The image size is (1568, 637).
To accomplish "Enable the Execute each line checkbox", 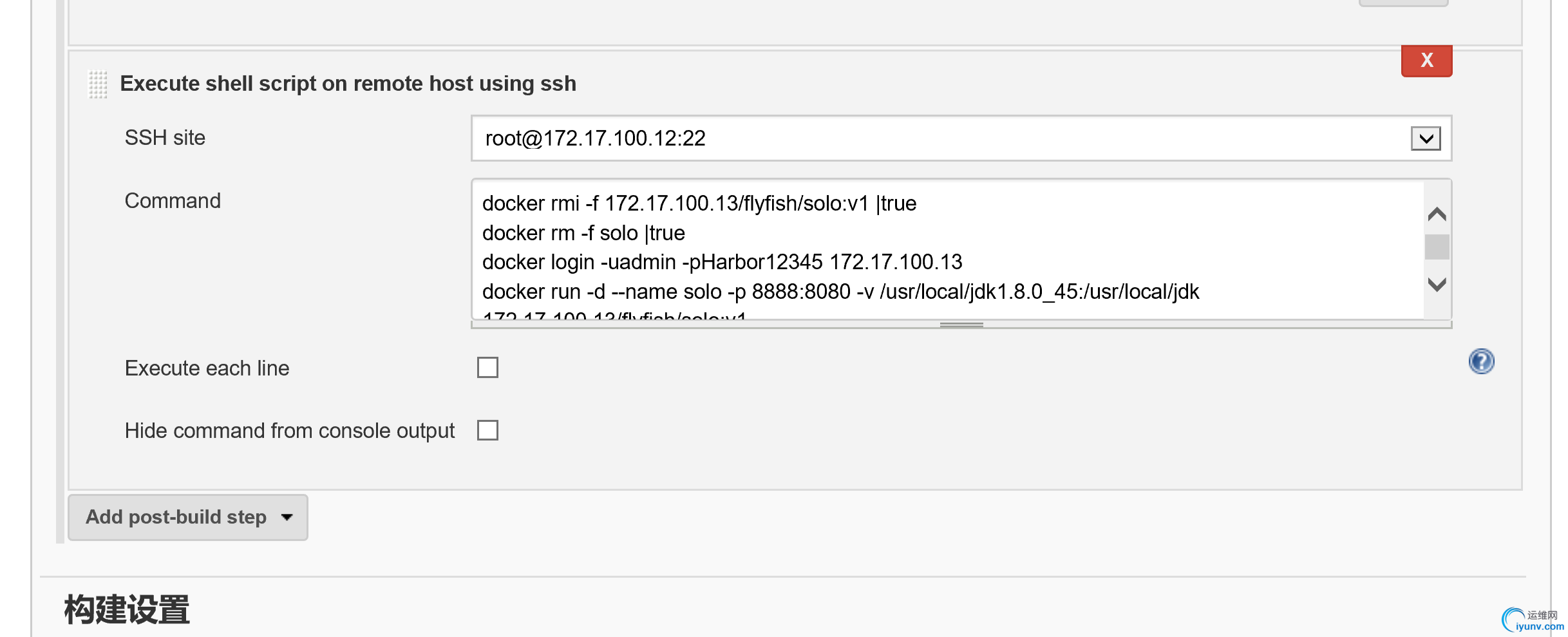I will pos(487,368).
